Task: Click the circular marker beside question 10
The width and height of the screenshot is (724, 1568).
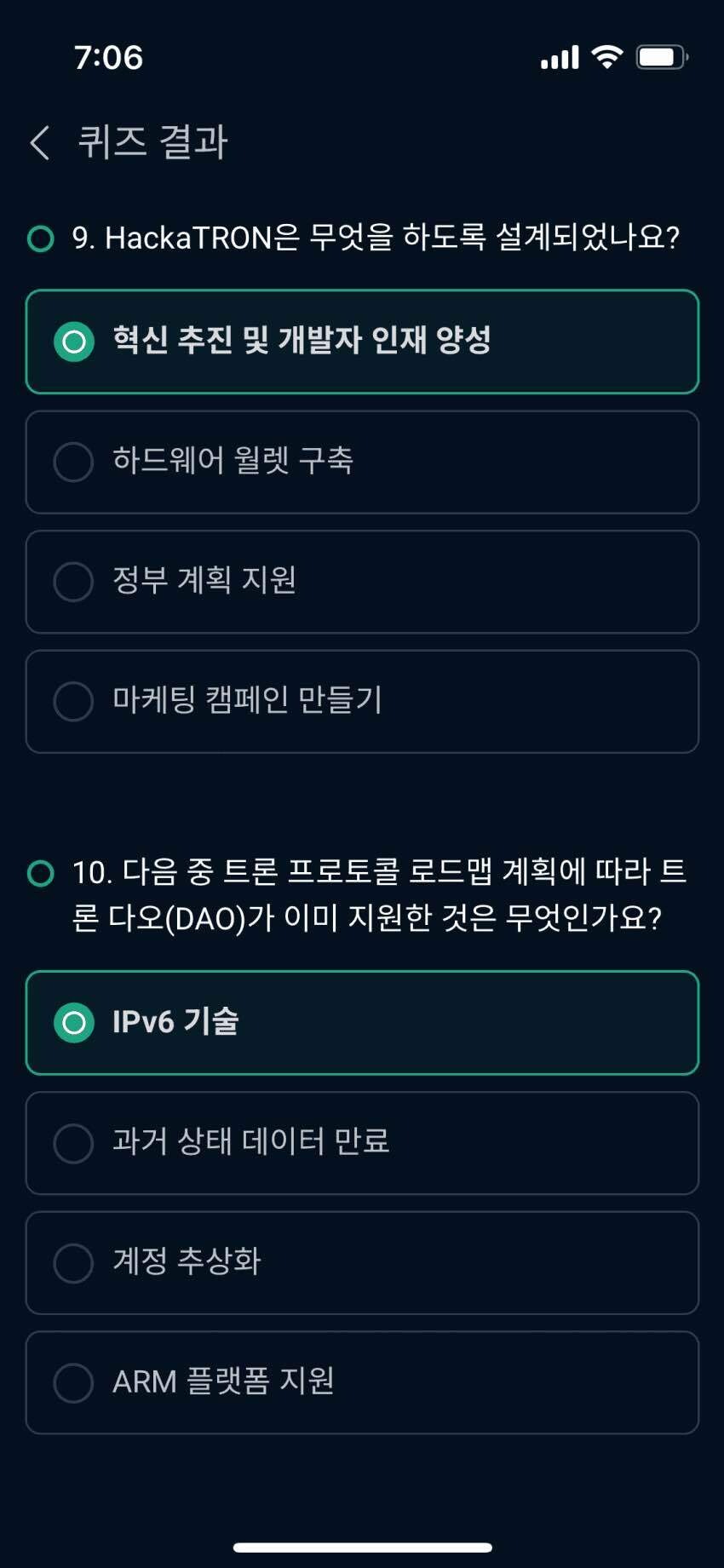Action: click(x=39, y=872)
